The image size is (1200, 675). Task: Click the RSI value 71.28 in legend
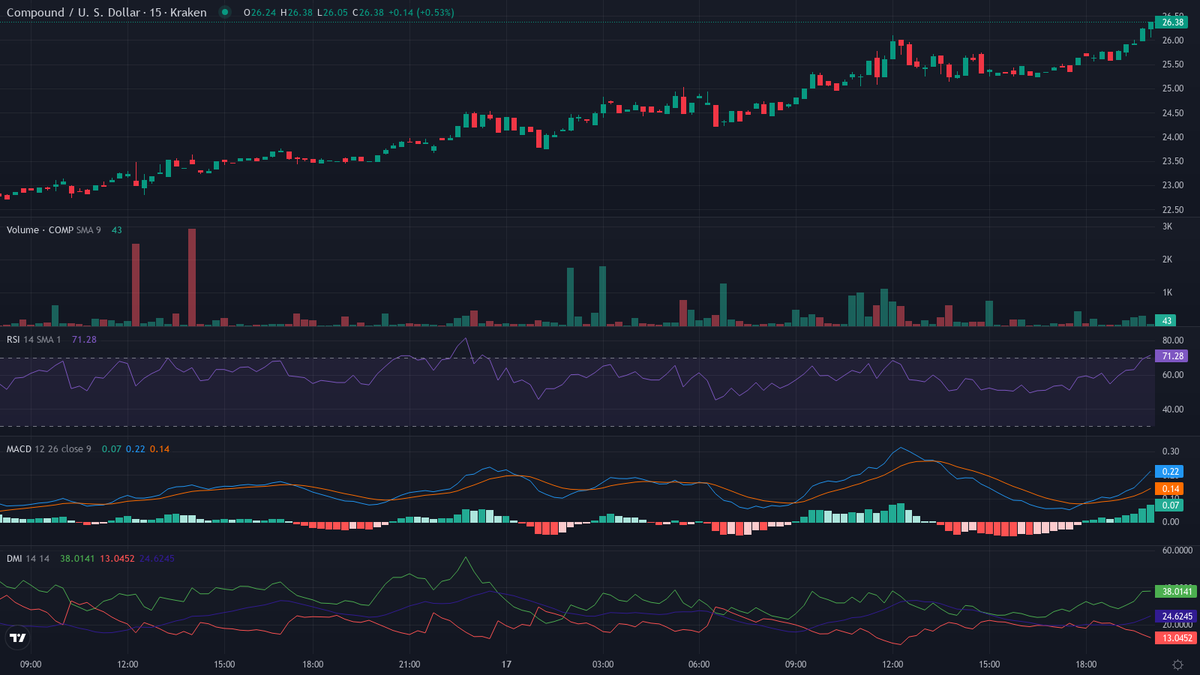86,340
